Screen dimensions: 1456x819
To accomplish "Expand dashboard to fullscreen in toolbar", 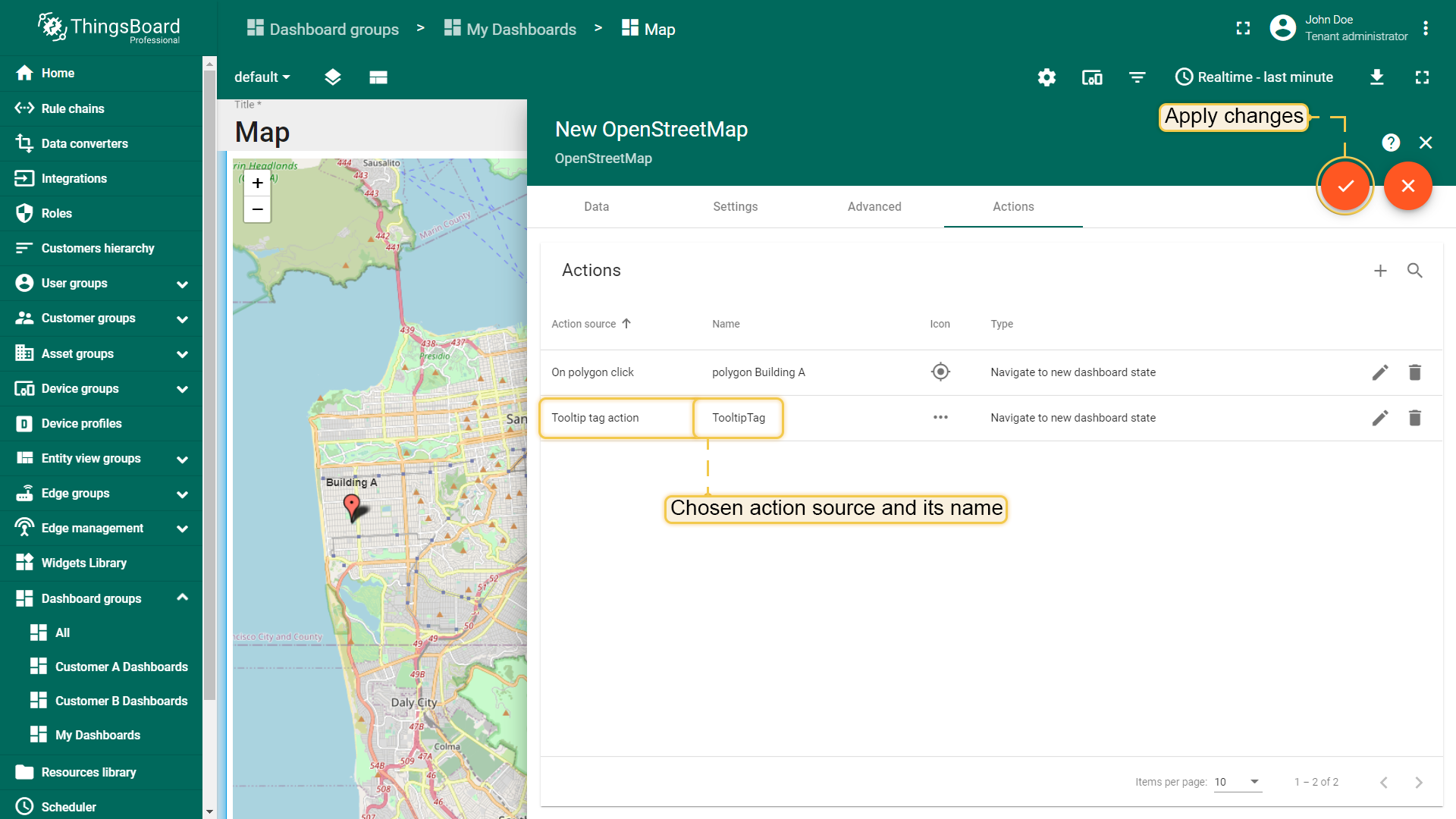I will 1423,77.
